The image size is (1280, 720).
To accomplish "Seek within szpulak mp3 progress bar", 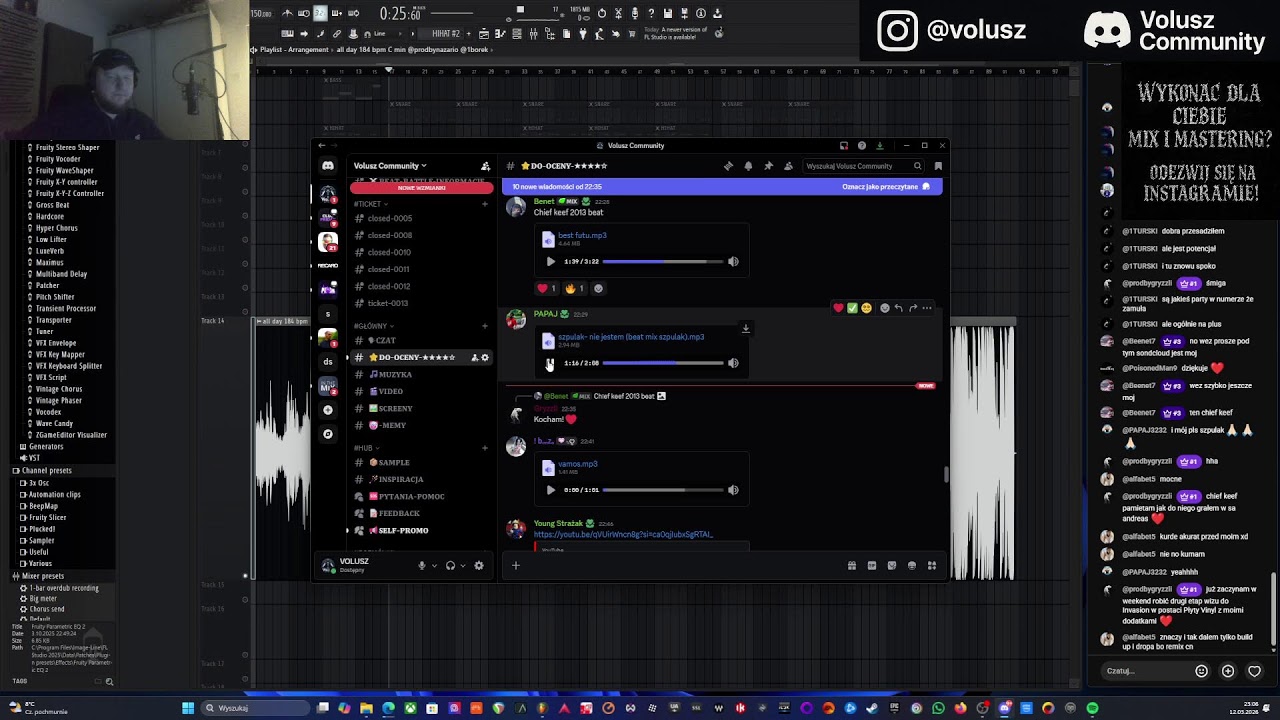I will (662, 363).
